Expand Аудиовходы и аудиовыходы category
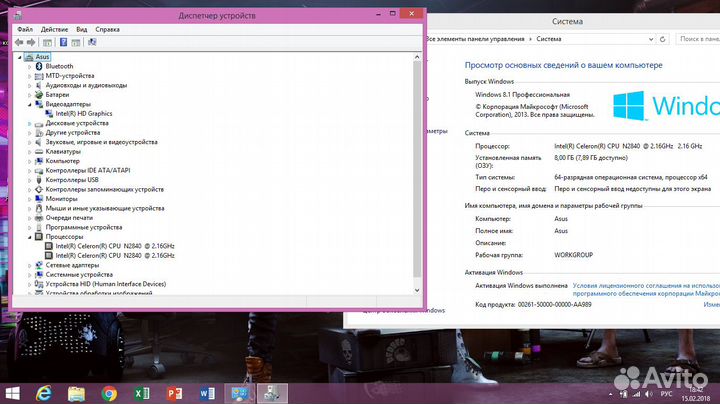 (30, 85)
